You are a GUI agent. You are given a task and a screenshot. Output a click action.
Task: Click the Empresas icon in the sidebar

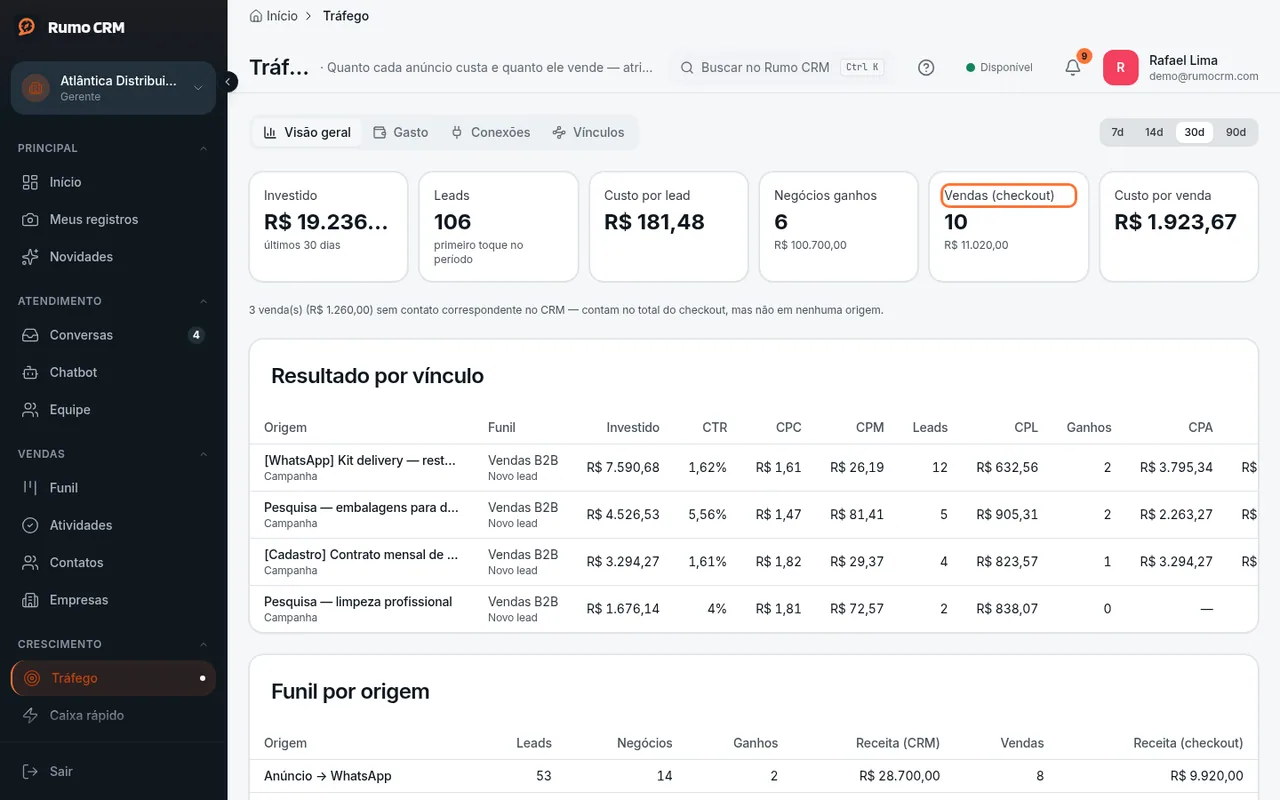click(x=31, y=600)
